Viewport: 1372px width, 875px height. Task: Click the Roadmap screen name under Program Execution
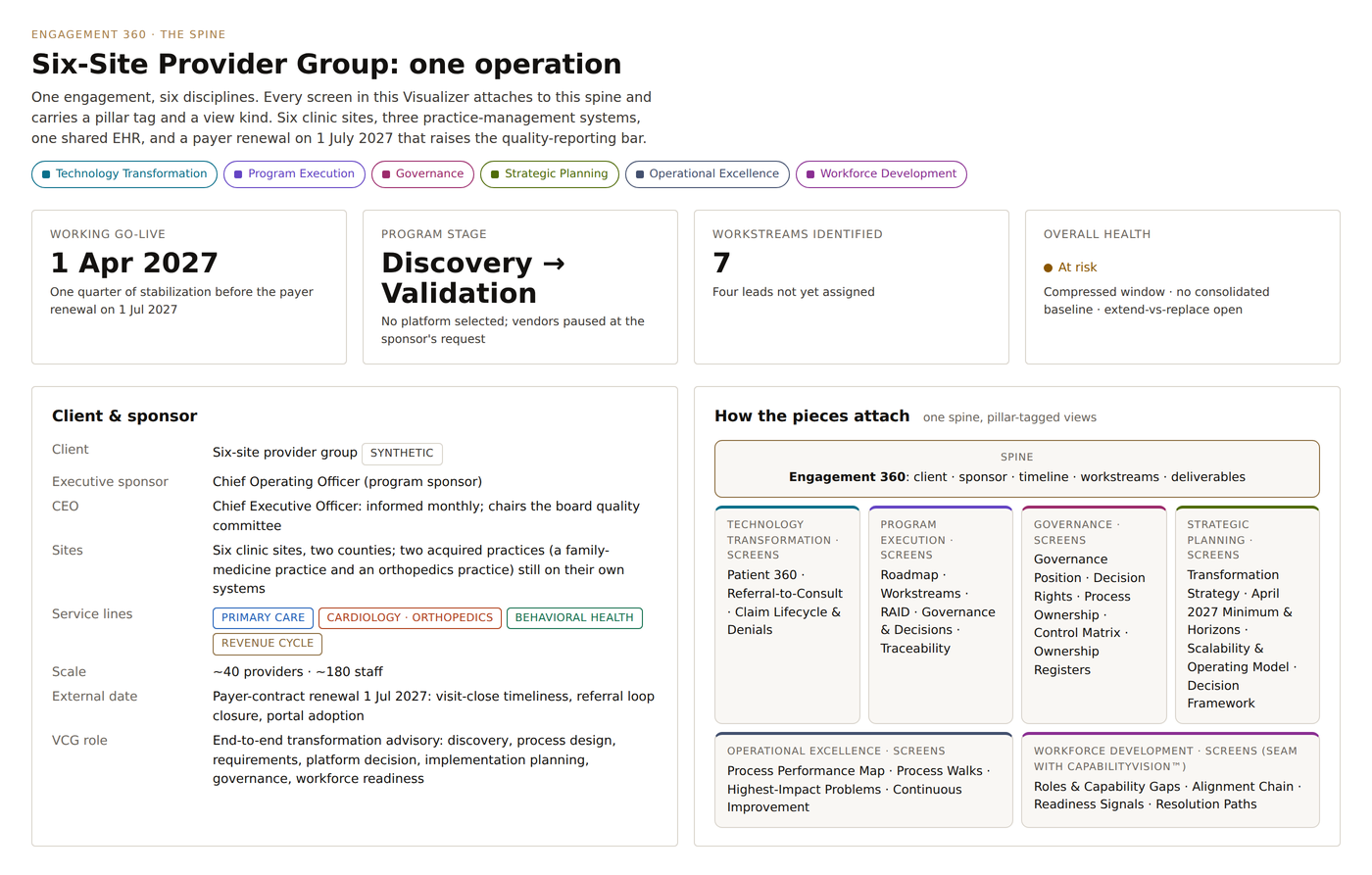point(909,575)
